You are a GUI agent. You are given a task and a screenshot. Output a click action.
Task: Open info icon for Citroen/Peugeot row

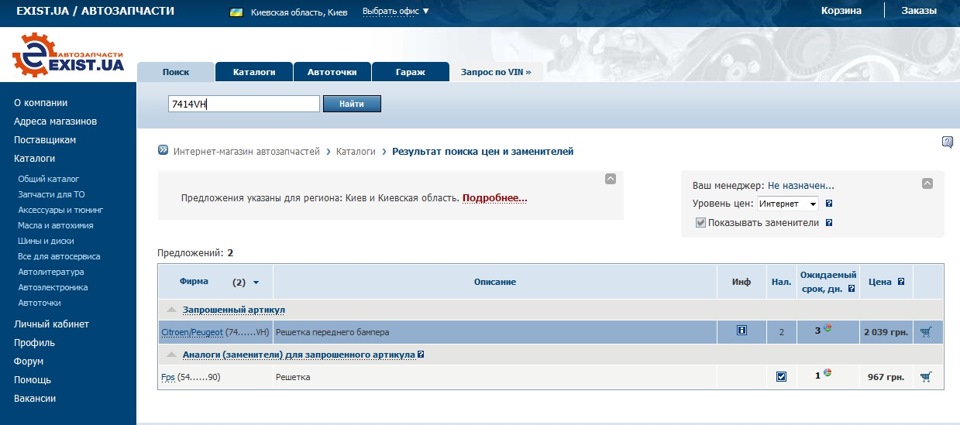[742, 331]
